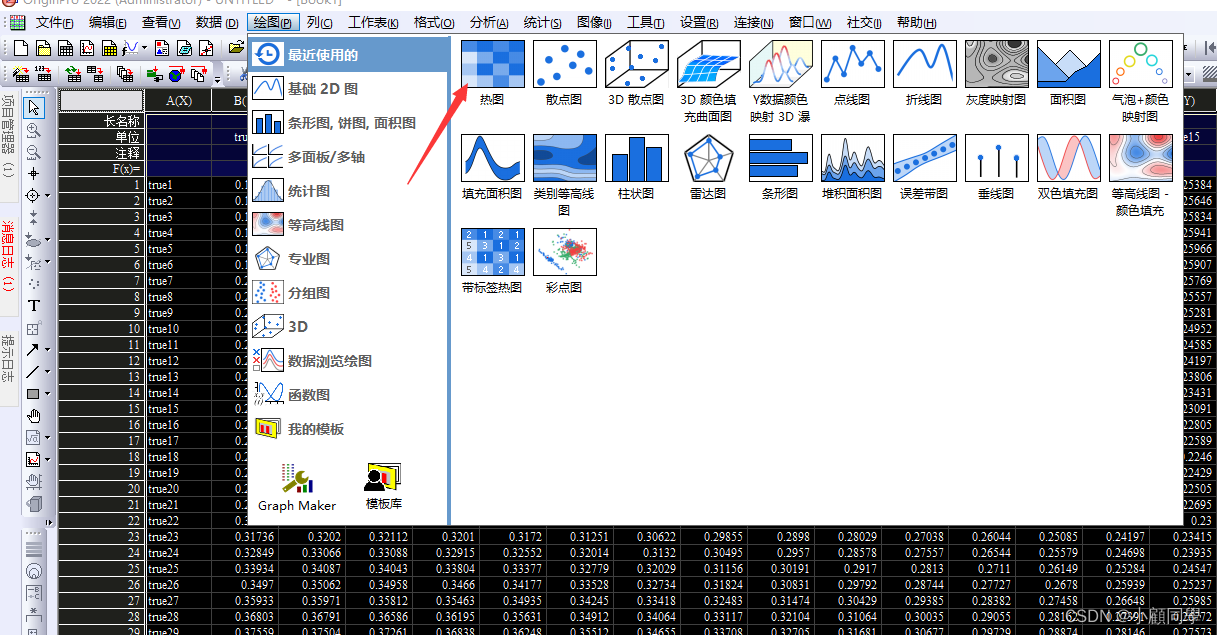Open the 3D plots category
This screenshot has height=635, width=1217.
click(x=348, y=327)
